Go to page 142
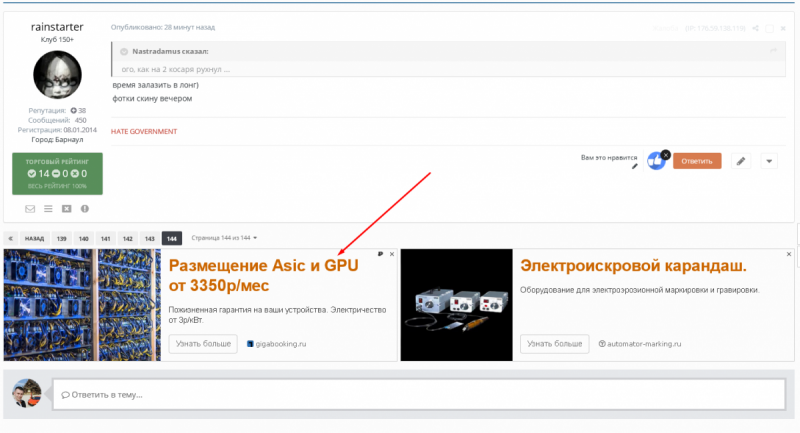Viewport: 800px width, 433px height. [x=128, y=238]
